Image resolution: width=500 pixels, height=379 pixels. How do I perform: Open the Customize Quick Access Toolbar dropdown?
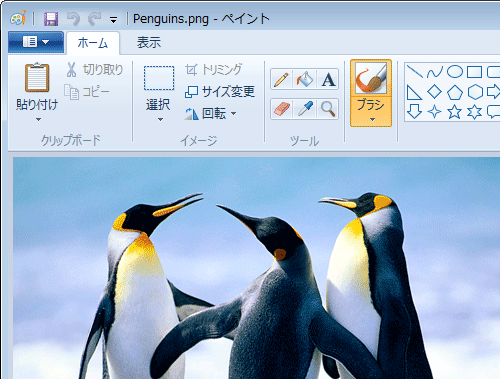[113, 20]
